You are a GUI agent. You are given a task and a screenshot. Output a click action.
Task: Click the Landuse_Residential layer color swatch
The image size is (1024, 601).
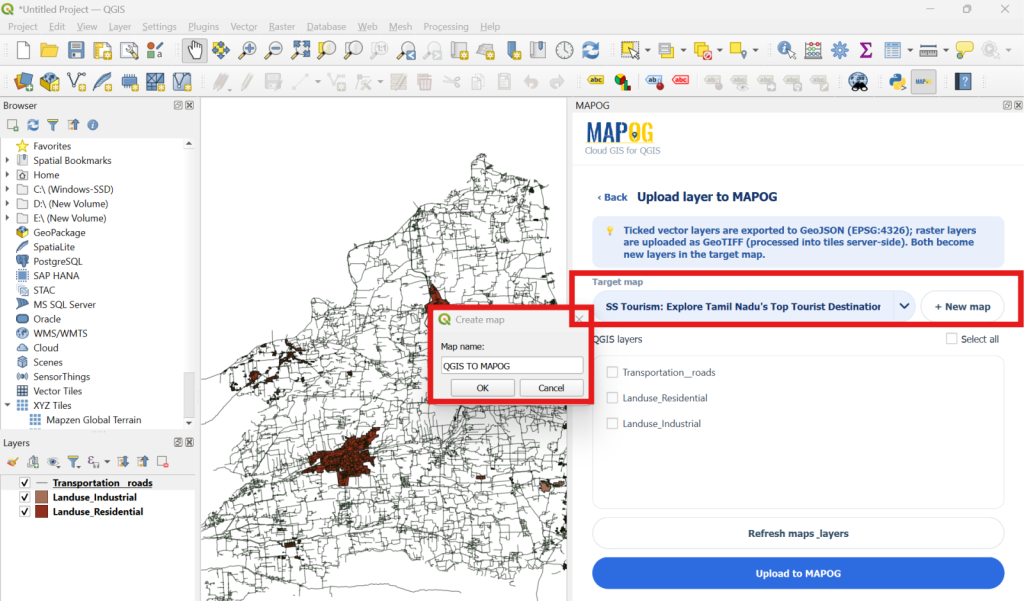(x=42, y=512)
